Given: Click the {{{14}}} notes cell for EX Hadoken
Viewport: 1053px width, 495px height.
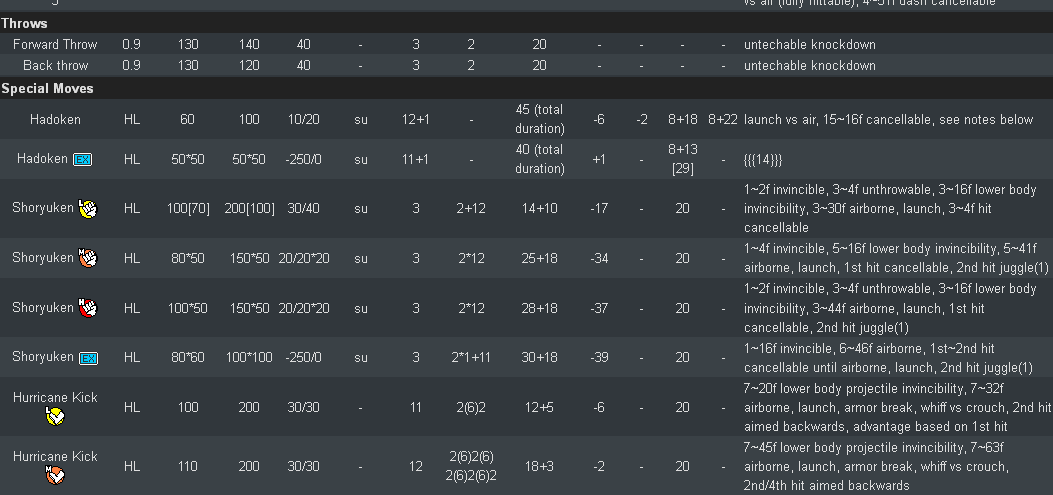Looking at the screenshot, I should [763, 160].
